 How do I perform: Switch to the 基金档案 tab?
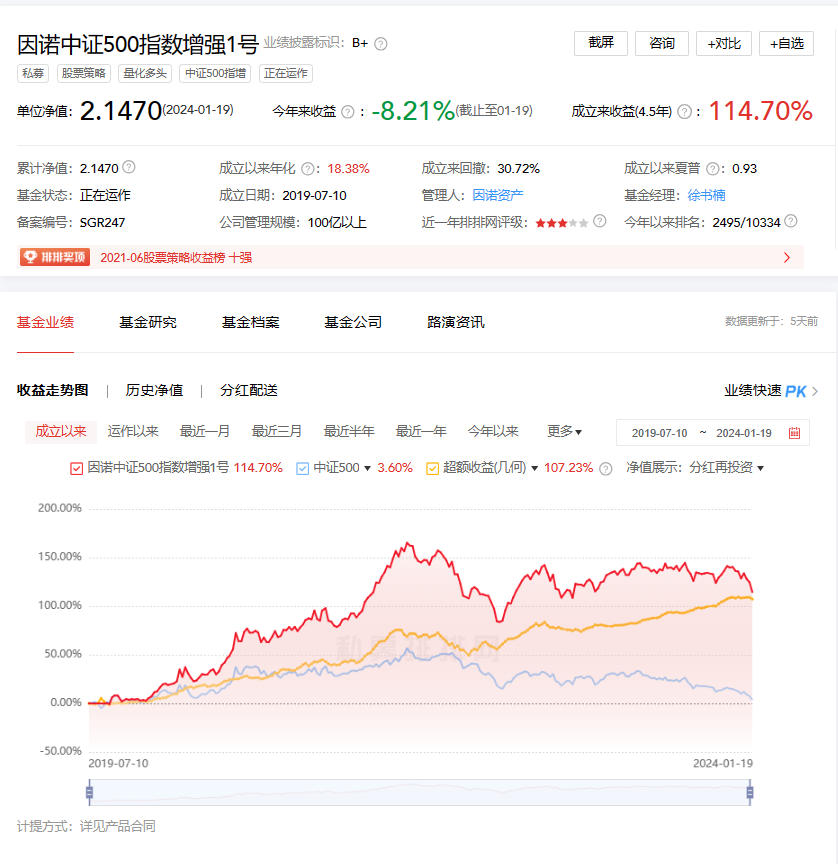250,322
